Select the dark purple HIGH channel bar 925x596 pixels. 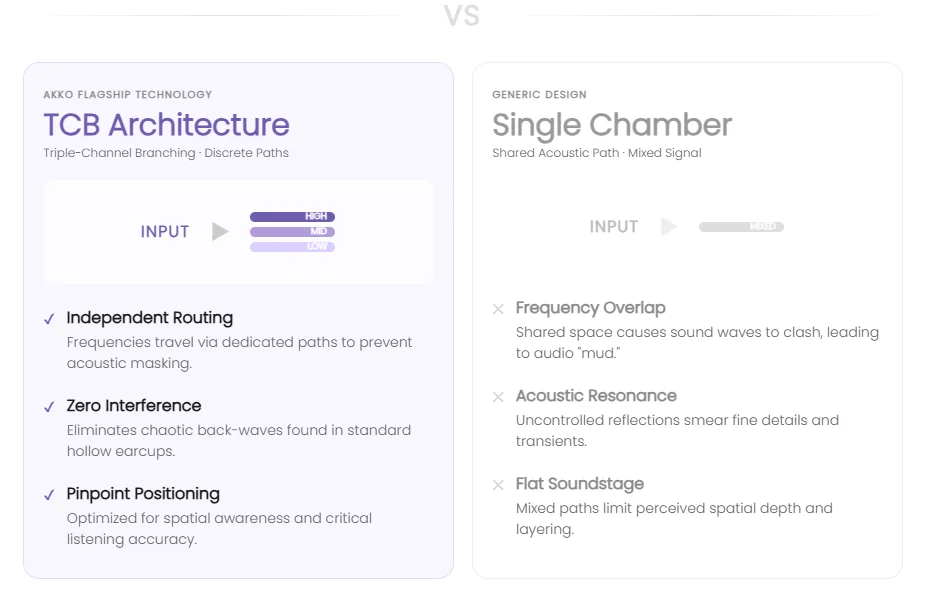click(x=292, y=217)
